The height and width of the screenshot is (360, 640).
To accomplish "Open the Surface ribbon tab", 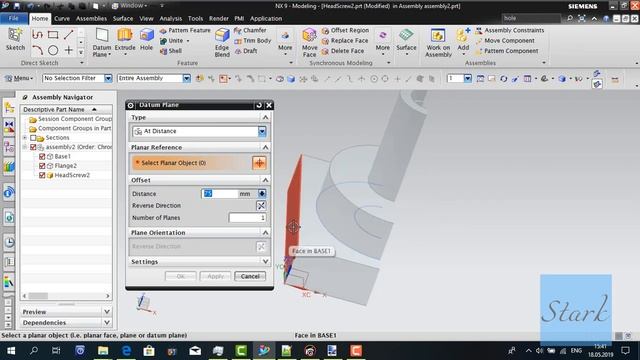I will 123,19.
